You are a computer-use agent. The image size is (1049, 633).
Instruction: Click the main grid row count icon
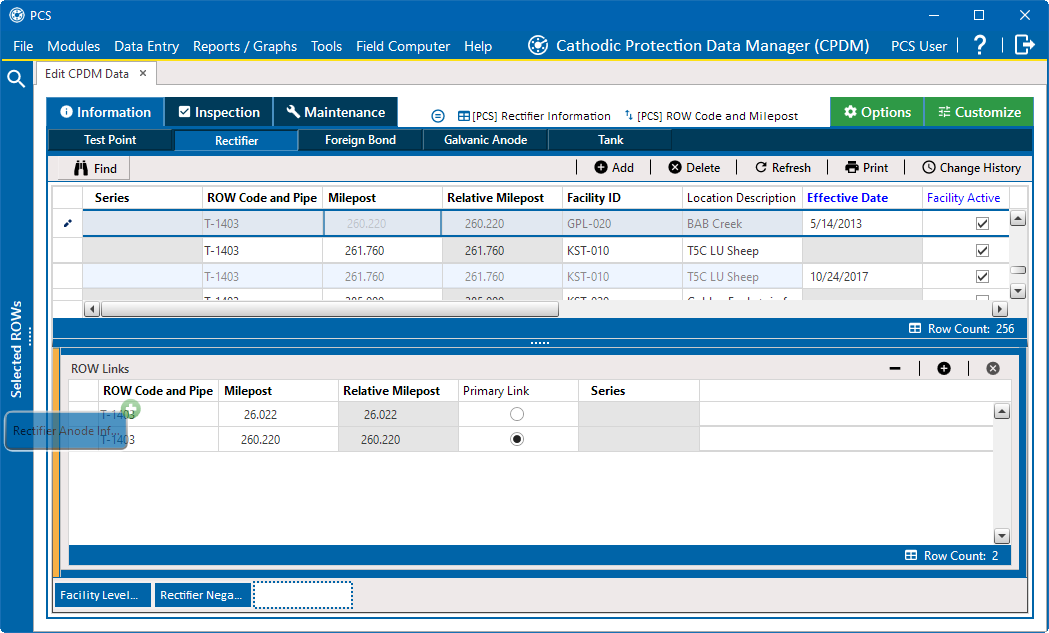pyautogui.click(x=915, y=329)
